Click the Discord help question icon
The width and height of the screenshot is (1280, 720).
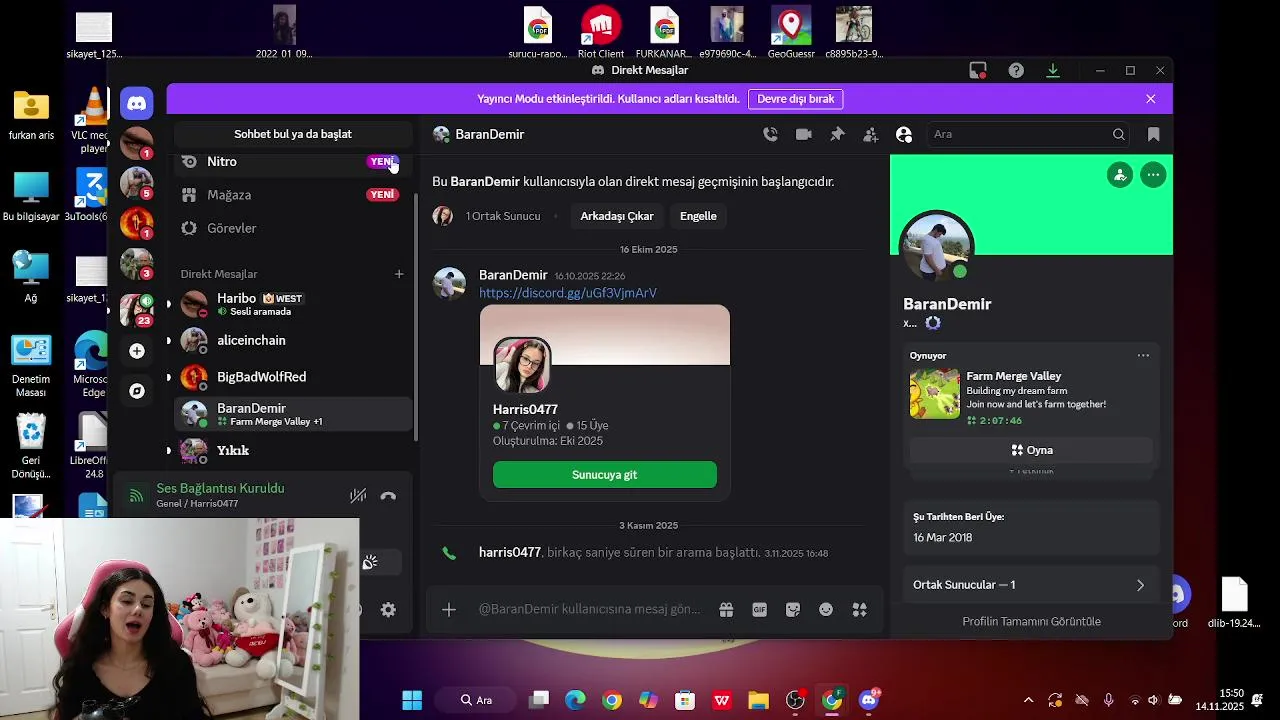[1016, 70]
